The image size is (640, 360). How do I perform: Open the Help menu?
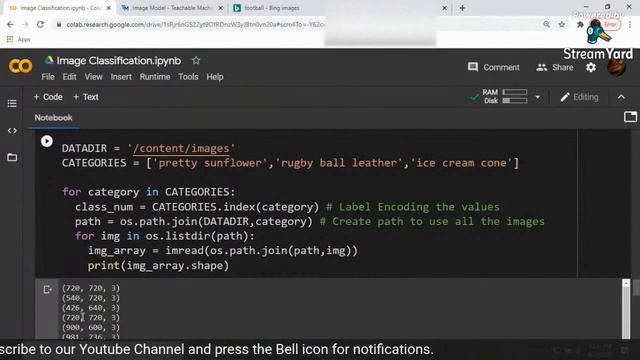[x=215, y=77]
